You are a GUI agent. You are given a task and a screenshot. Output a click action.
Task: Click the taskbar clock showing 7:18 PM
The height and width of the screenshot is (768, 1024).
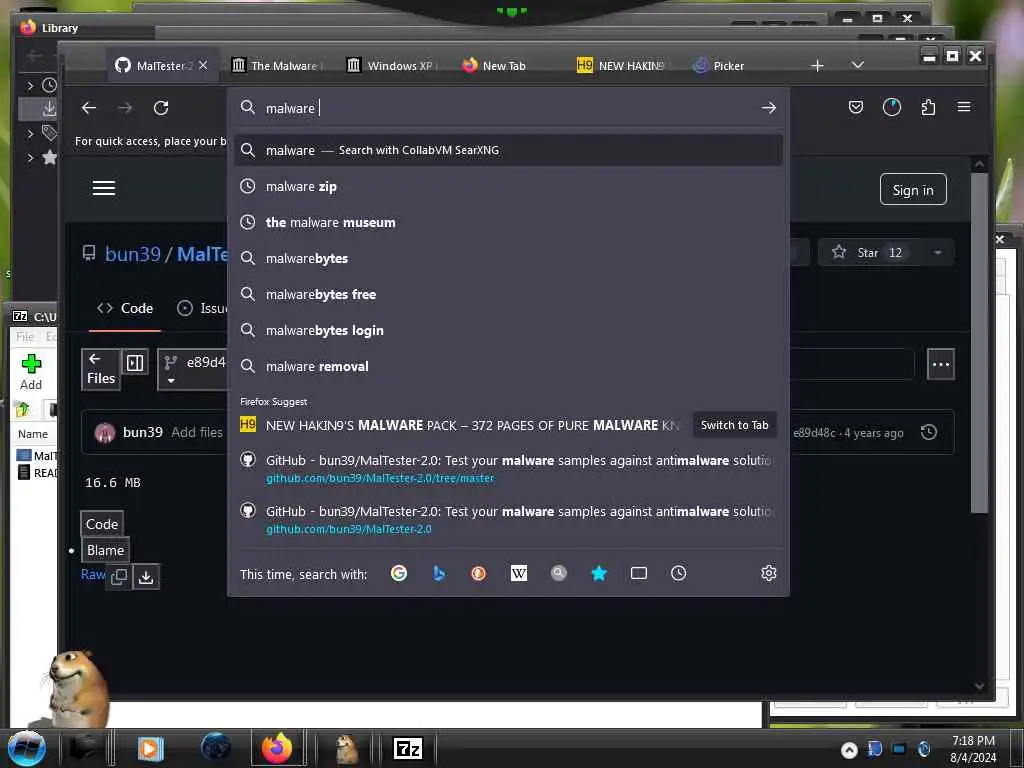click(x=973, y=749)
